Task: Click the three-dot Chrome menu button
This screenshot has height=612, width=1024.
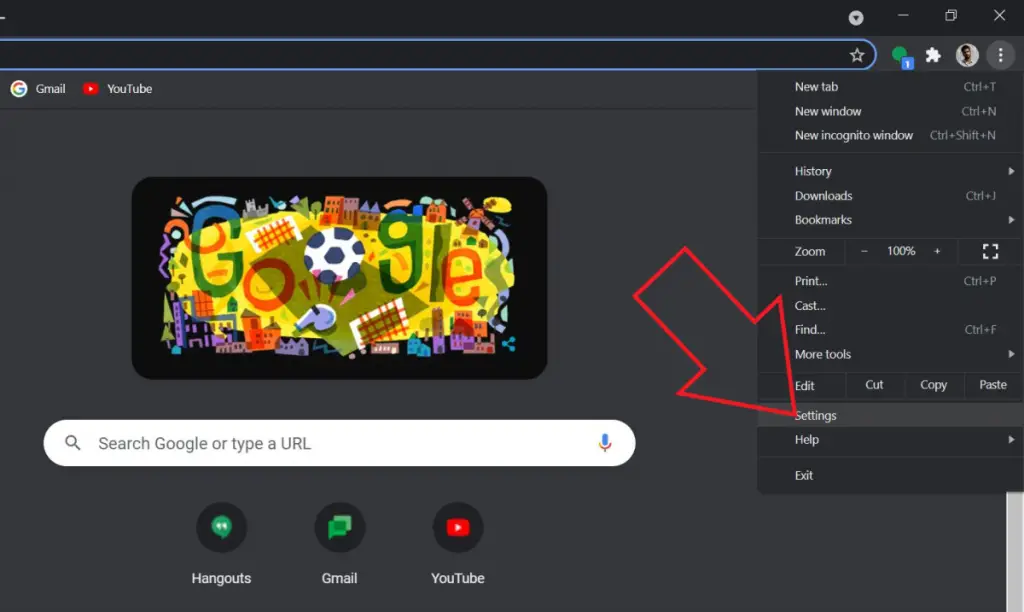Action: [1000, 56]
